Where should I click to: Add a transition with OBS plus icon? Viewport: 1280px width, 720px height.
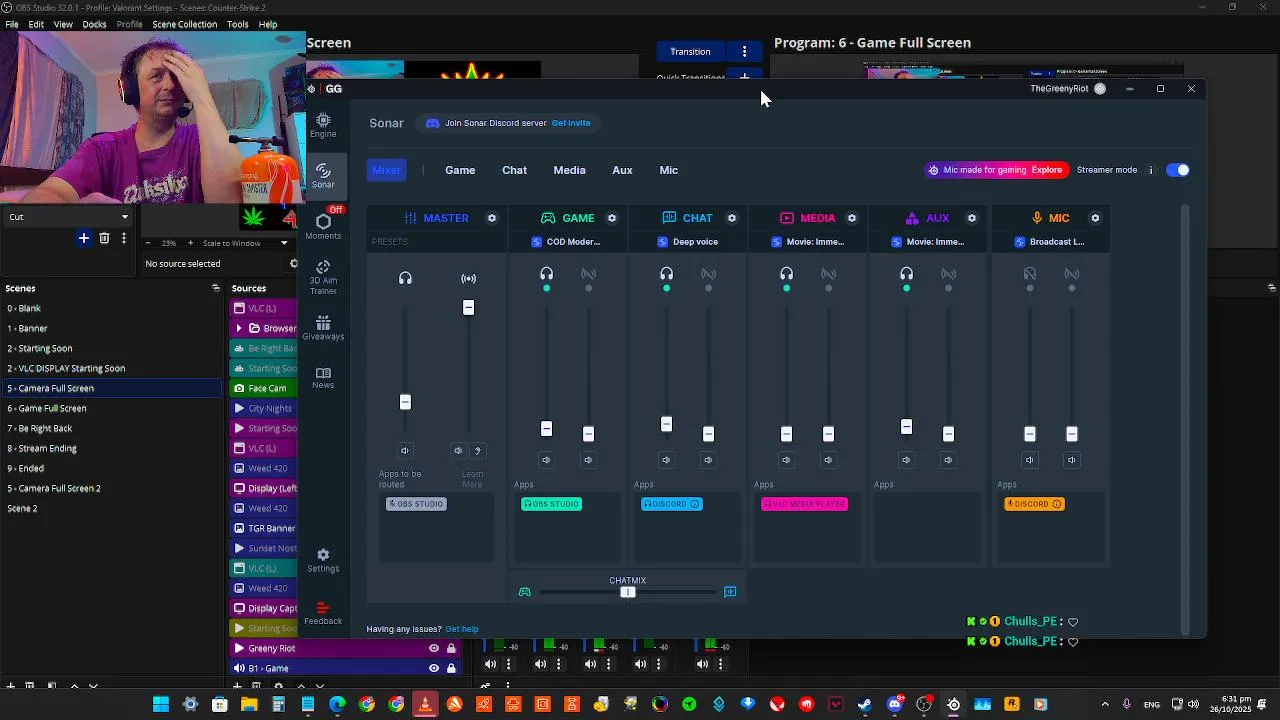point(84,238)
